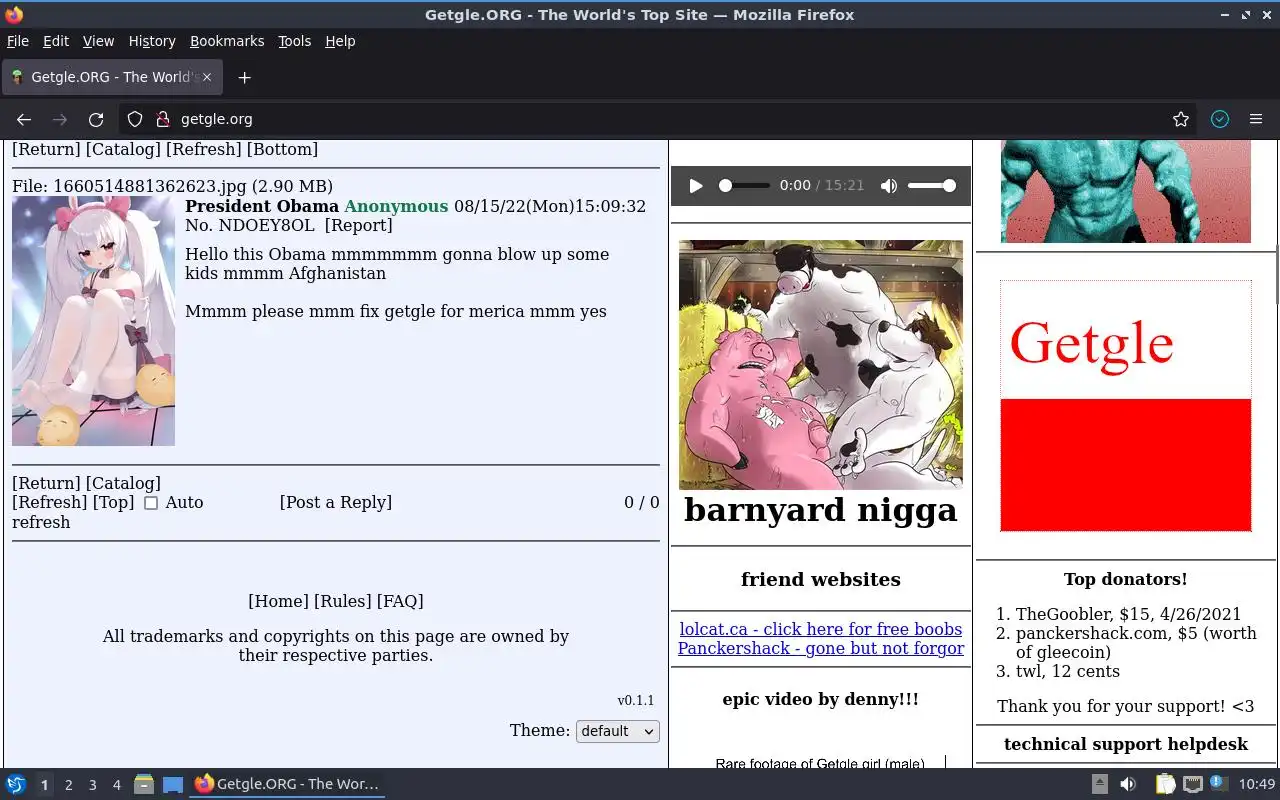Click the post number NDOEY8OL
Screen dimensions: 1280x800
[266, 225]
